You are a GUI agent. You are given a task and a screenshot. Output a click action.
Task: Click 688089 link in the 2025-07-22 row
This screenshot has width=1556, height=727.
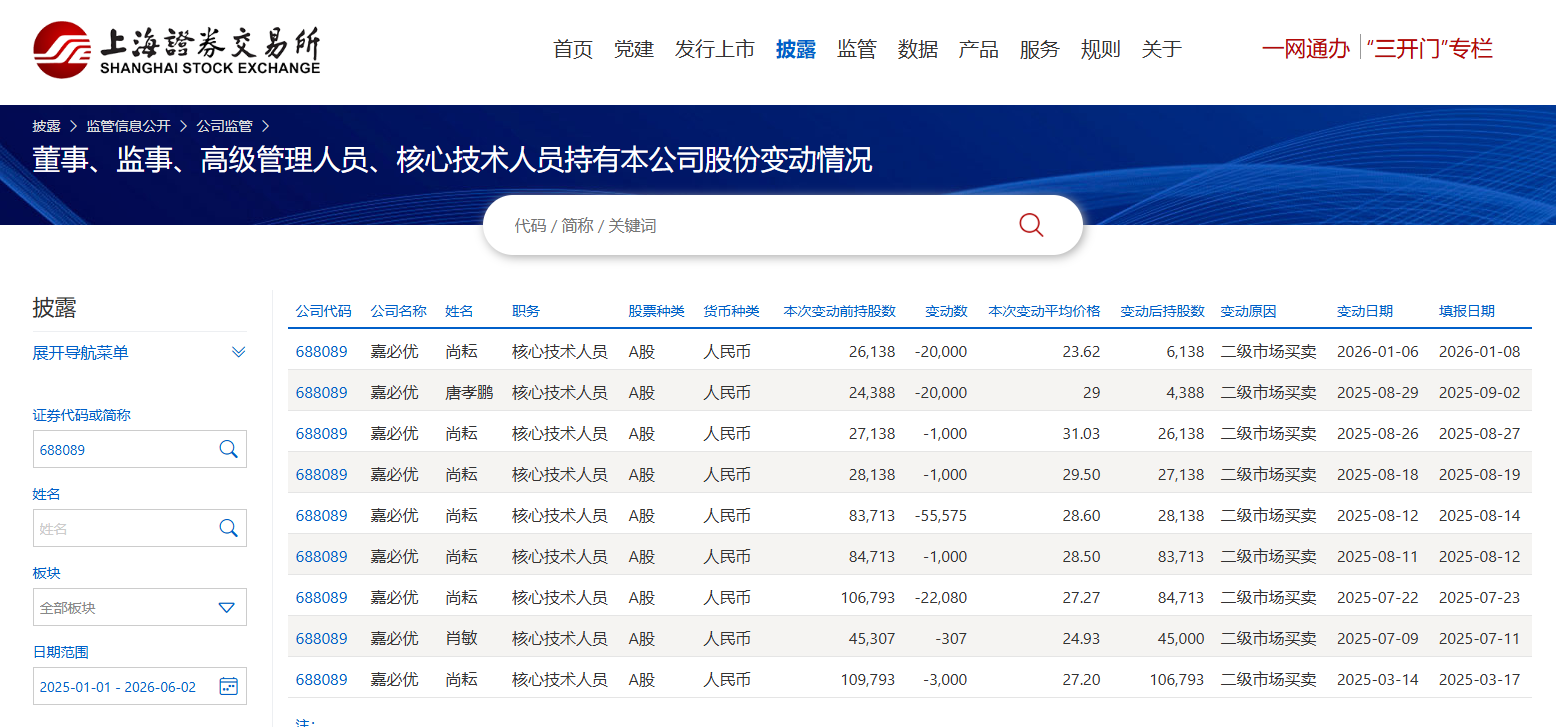point(322,597)
